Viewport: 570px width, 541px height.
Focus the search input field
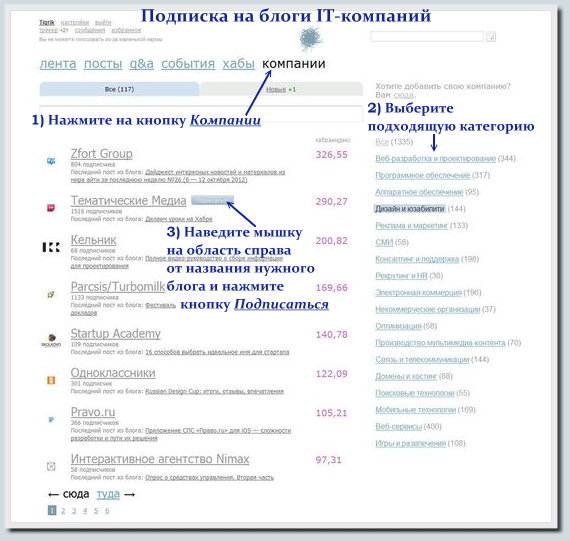pyautogui.click(x=427, y=37)
